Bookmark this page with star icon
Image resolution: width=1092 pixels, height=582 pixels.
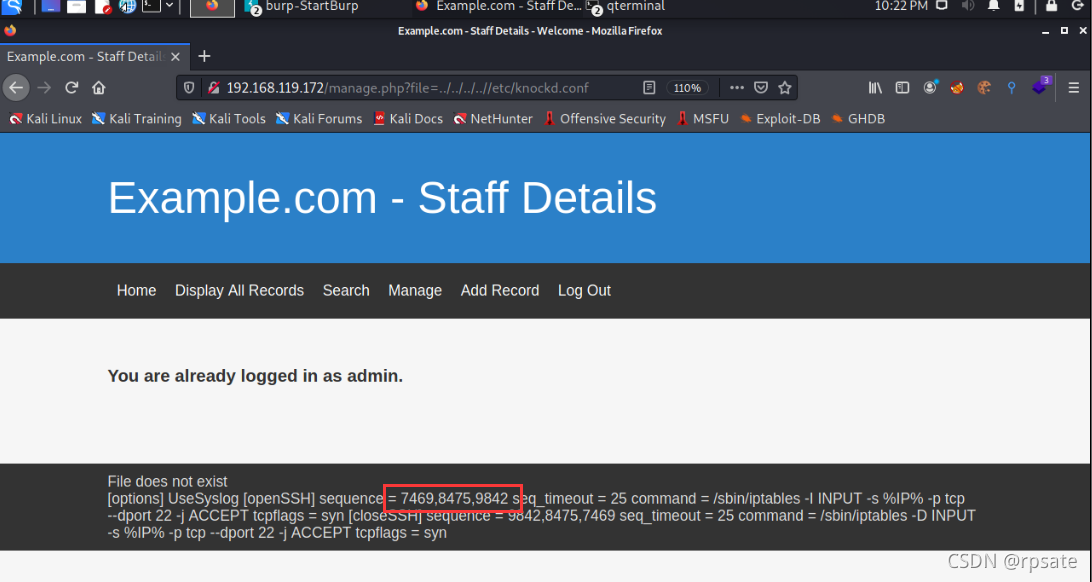[785, 88]
